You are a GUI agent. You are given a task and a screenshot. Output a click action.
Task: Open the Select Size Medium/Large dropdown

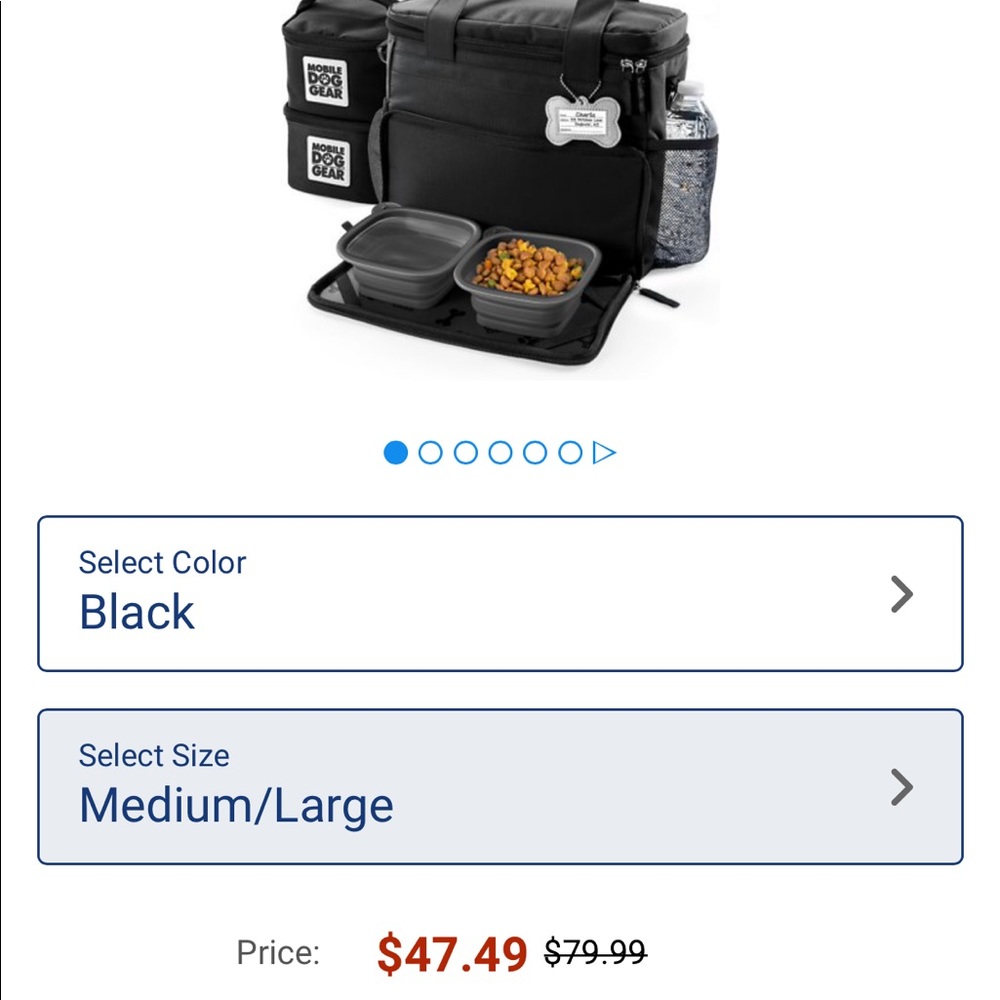[500, 786]
